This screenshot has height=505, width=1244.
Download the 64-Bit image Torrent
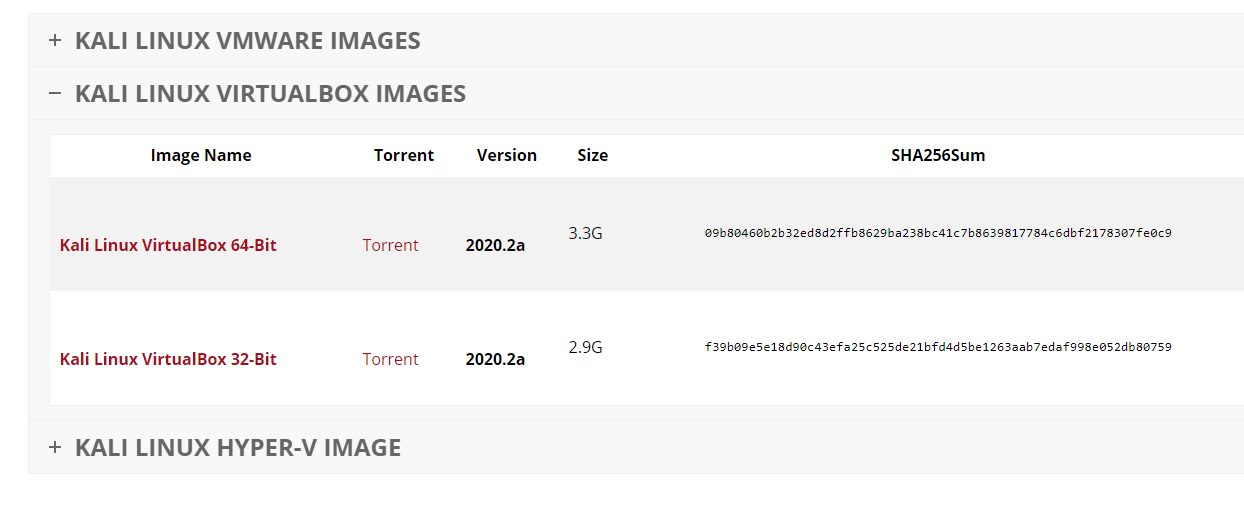pyautogui.click(x=390, y=245)
